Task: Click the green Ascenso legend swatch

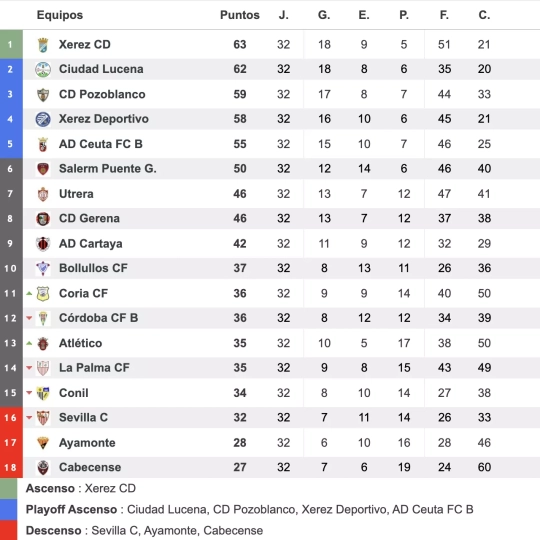Action: 8,488
